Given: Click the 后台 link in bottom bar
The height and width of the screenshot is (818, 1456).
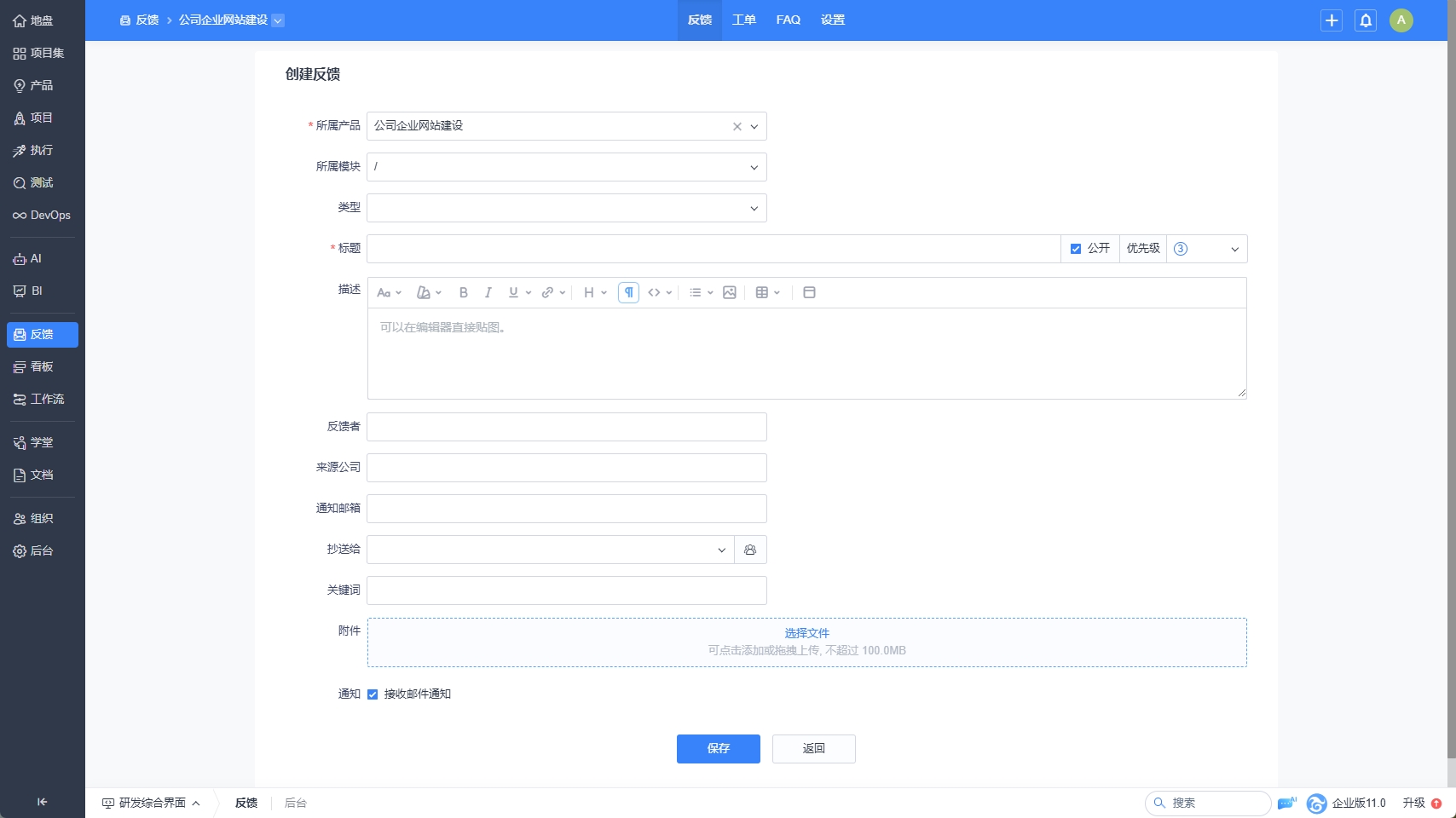Looking at the screenshot, I should point(296,803).
